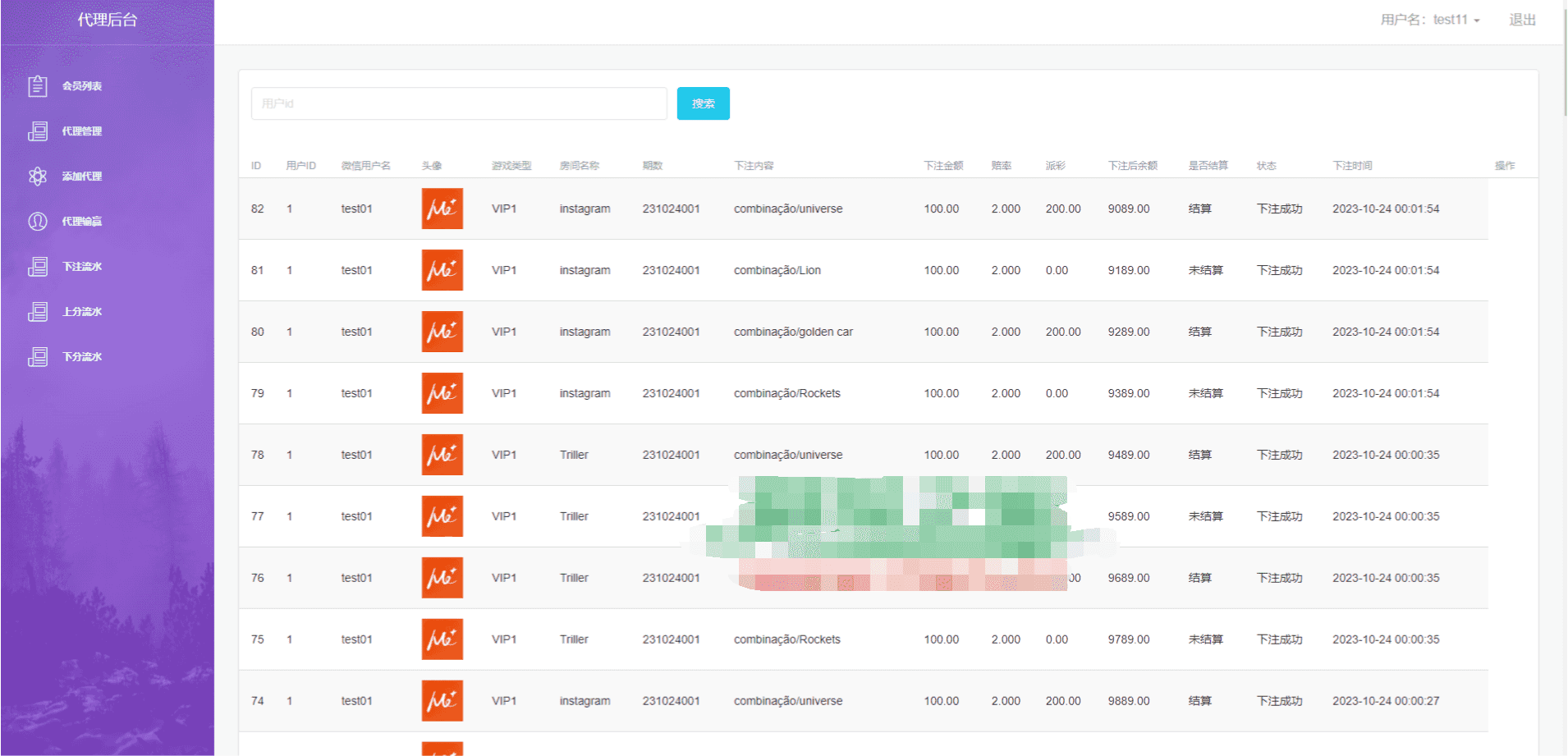Select the 代理输赢 person icon
1568x756 pixels.
[38, 222]
